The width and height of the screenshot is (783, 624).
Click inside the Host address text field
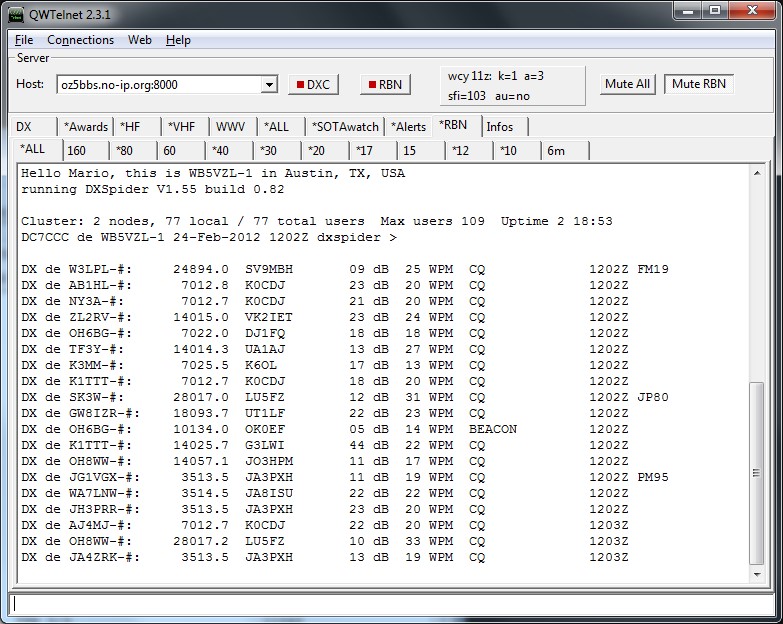tap(158, 85)
